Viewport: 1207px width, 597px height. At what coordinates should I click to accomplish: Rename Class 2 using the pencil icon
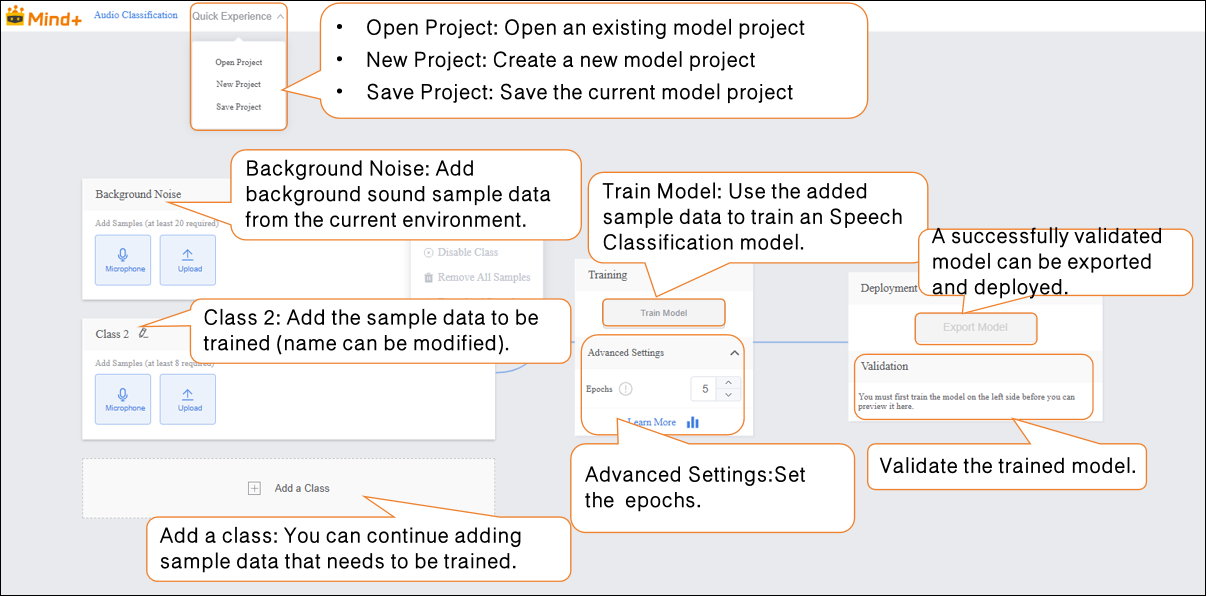144,333
